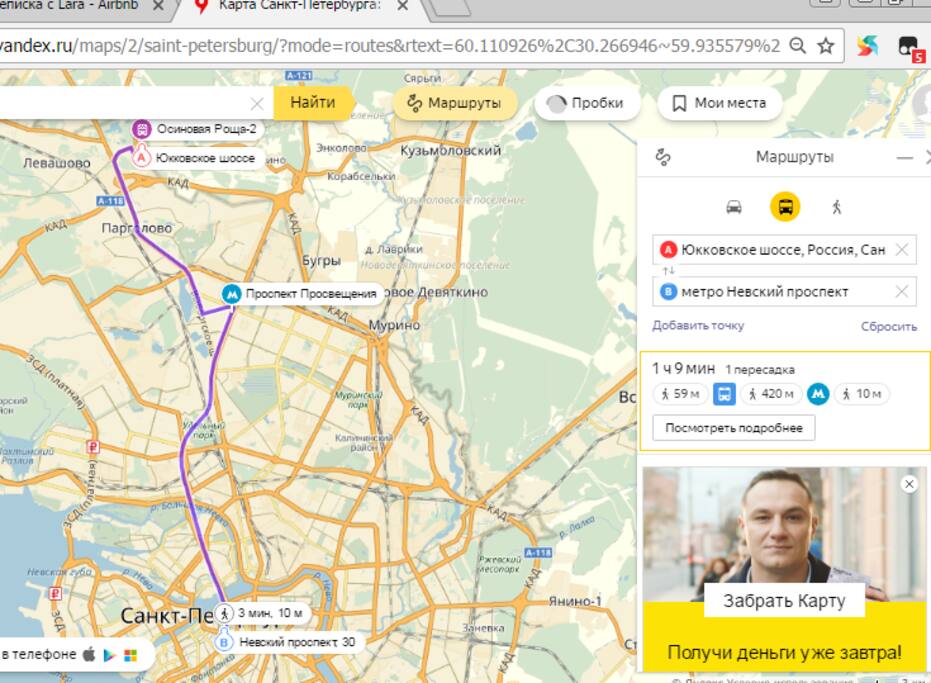The height and width of the screenshot is (683, 931).
Task: Select the 1 ч 9 мин route card
Action: pos(785,401)
